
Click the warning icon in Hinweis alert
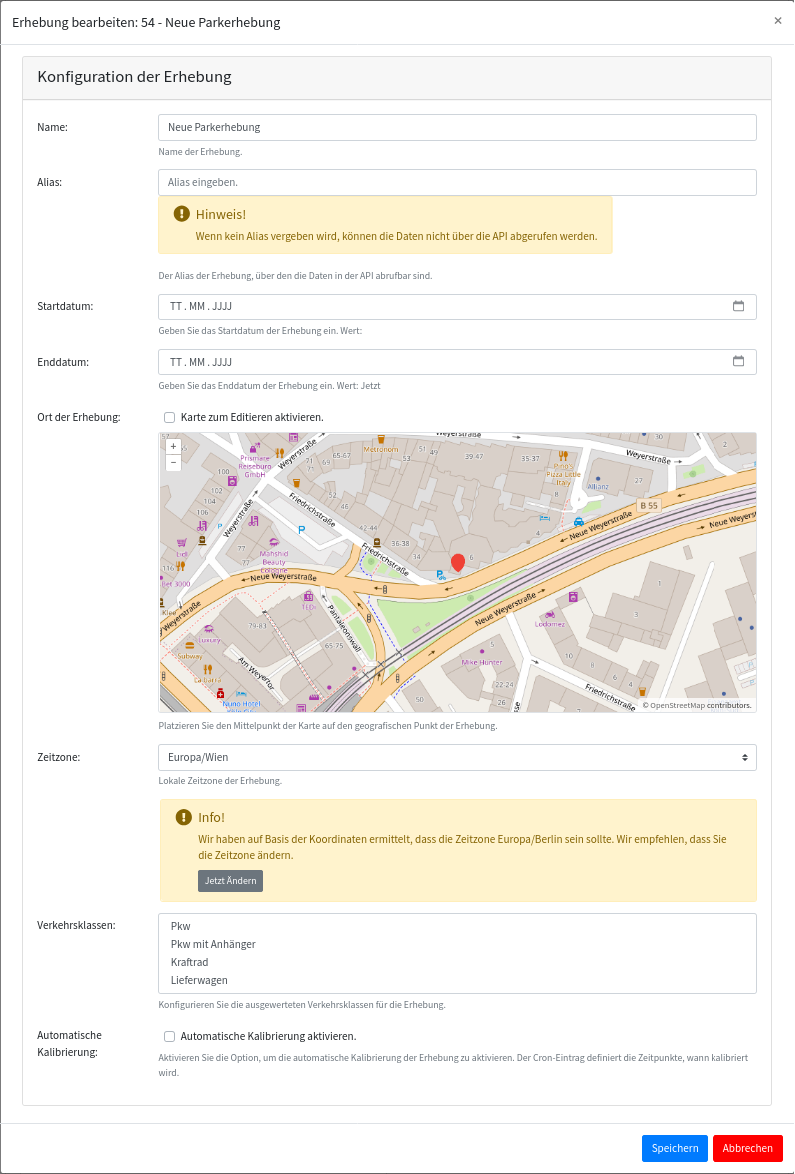coord(181,214)
